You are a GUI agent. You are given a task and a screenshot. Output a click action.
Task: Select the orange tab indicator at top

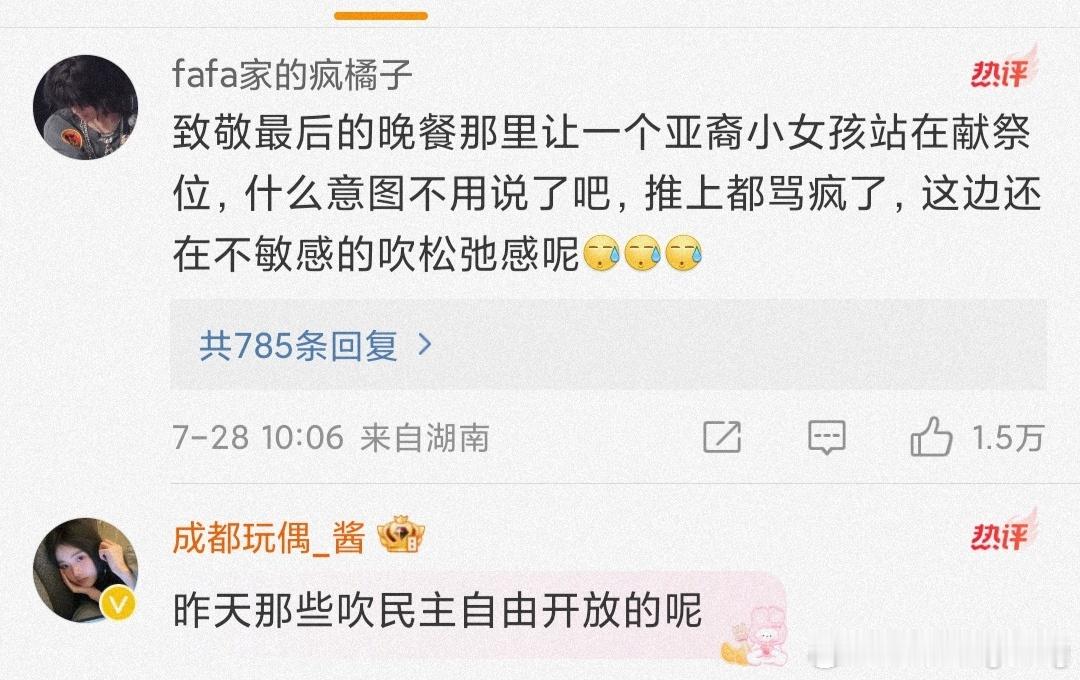(381, 15)
